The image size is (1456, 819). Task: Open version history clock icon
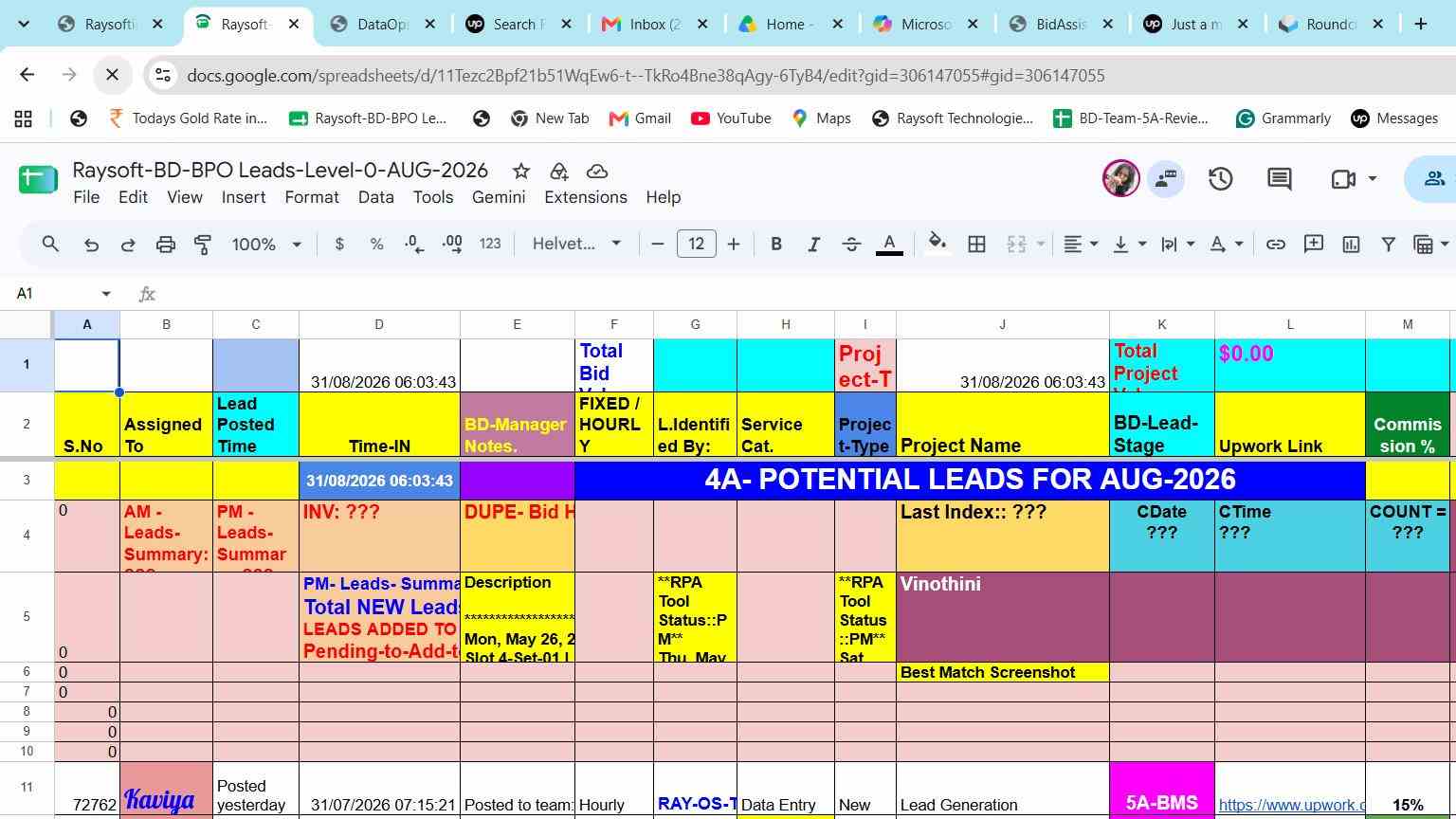1220,179
